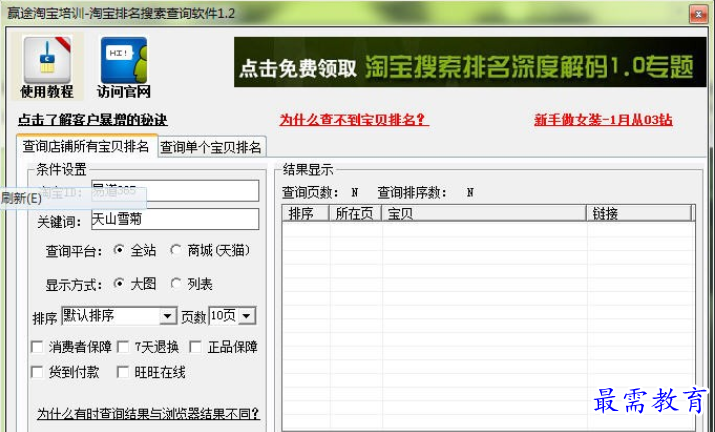Click the 淘宝ID input field

click(175, 191)
